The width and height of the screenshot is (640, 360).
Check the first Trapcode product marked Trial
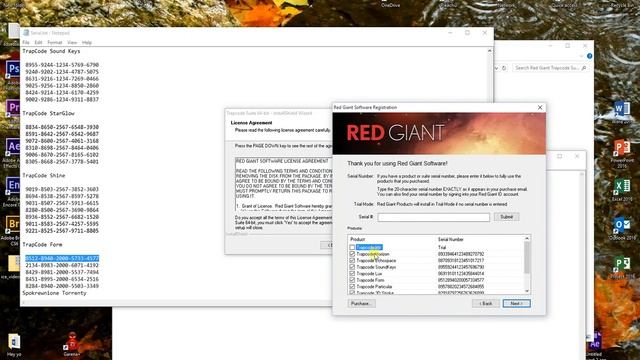[352, 247]
